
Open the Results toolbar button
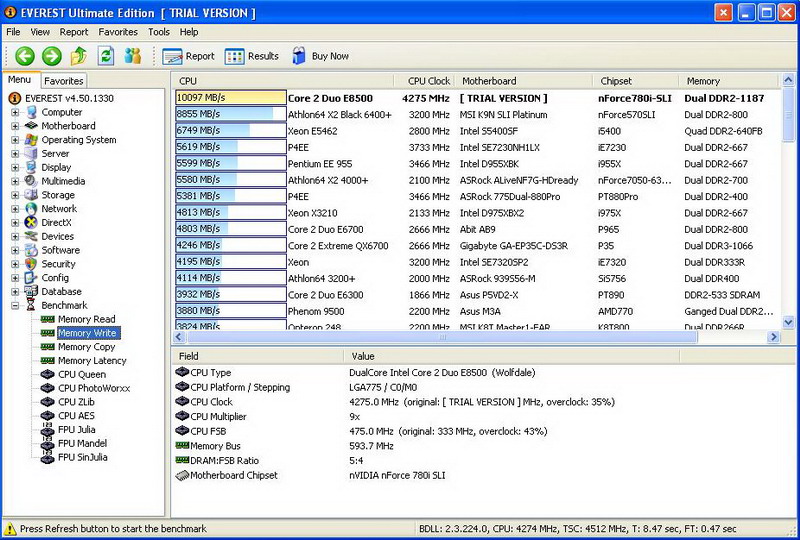point(252,56)
